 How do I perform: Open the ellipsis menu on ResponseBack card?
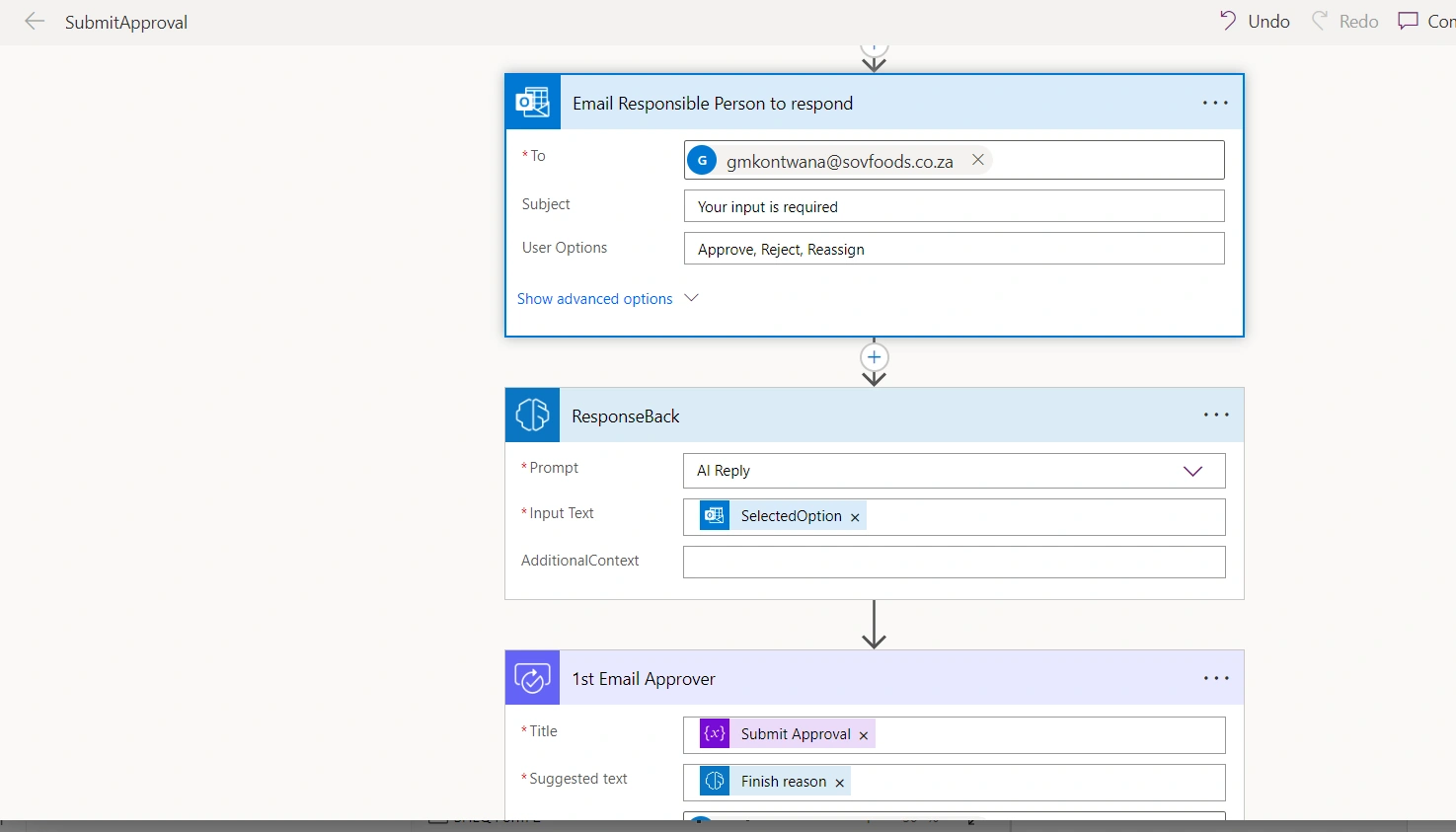(1216, 416)
